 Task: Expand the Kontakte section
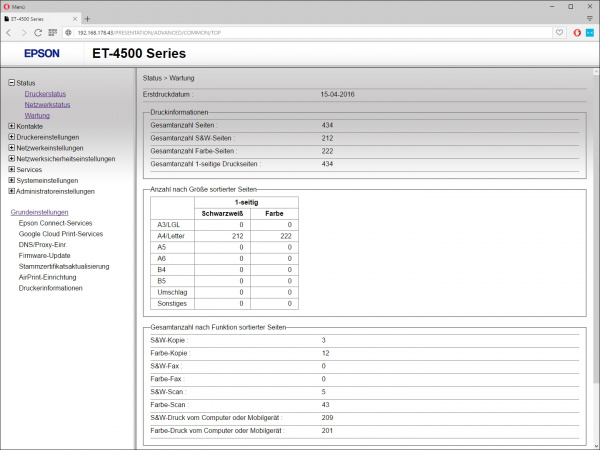click(x=11, y=126)
